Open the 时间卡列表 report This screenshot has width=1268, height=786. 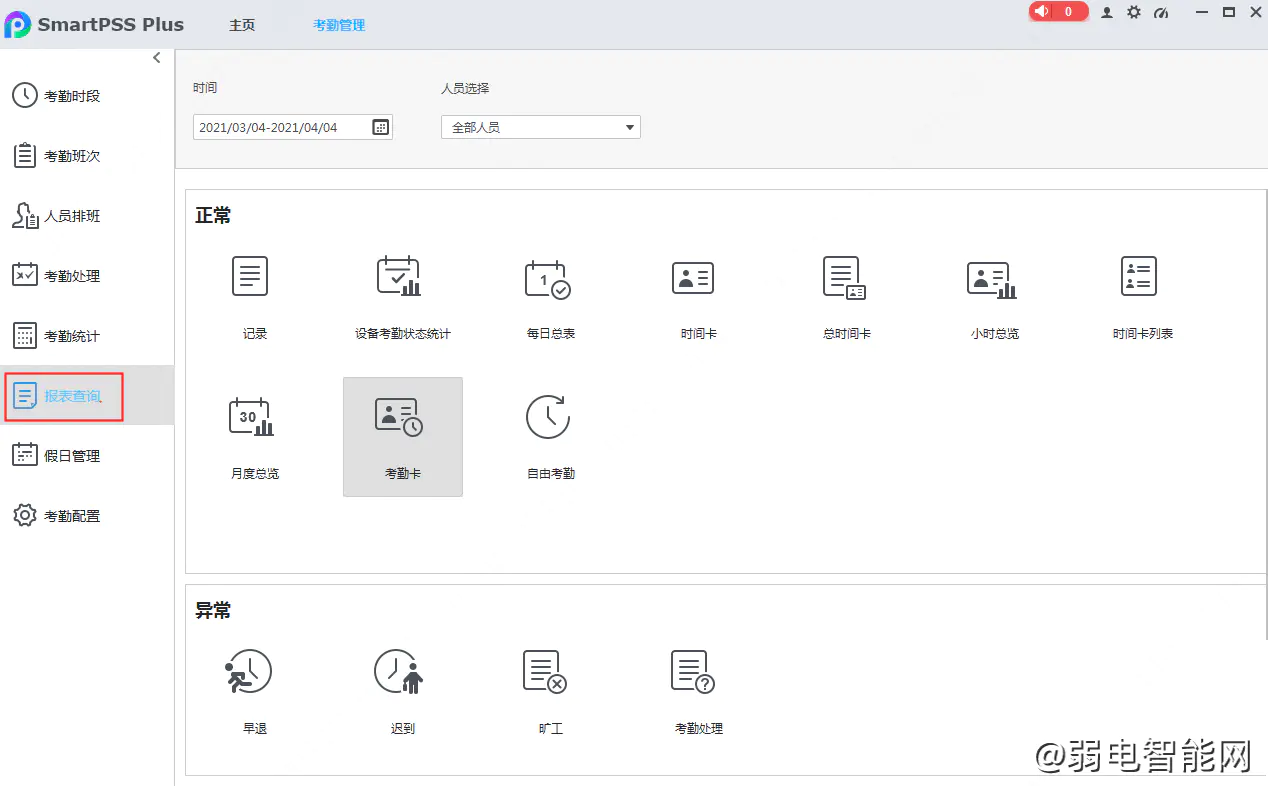[x=1139, y=276]
